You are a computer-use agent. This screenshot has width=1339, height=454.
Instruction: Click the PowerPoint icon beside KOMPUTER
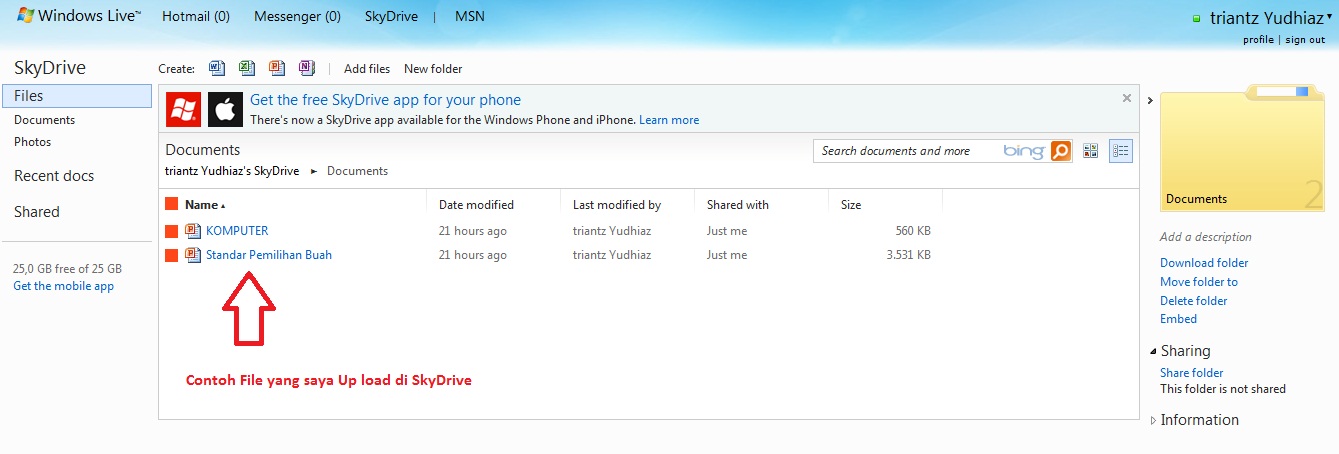tap(193, 231)
